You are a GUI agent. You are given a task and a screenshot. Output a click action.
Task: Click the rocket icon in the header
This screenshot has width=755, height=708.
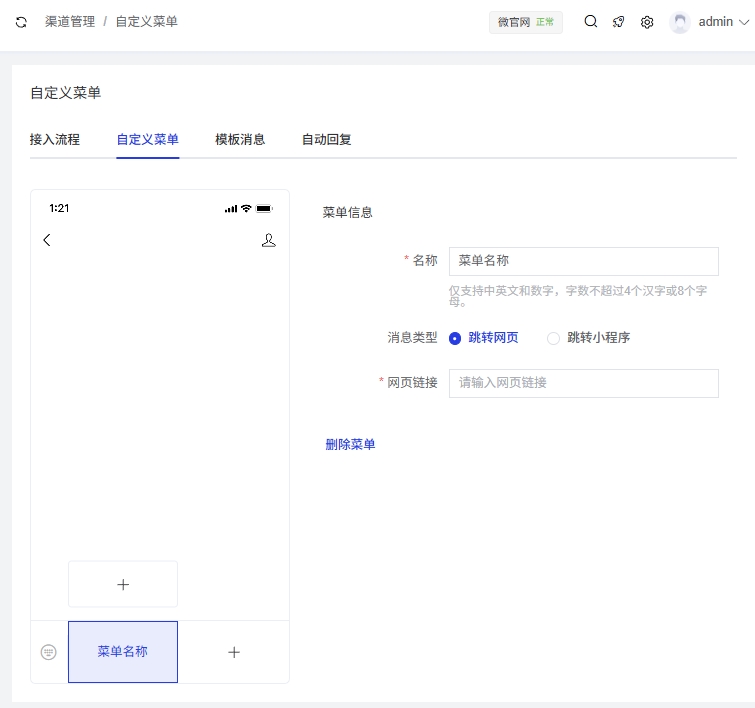[619, 22]
